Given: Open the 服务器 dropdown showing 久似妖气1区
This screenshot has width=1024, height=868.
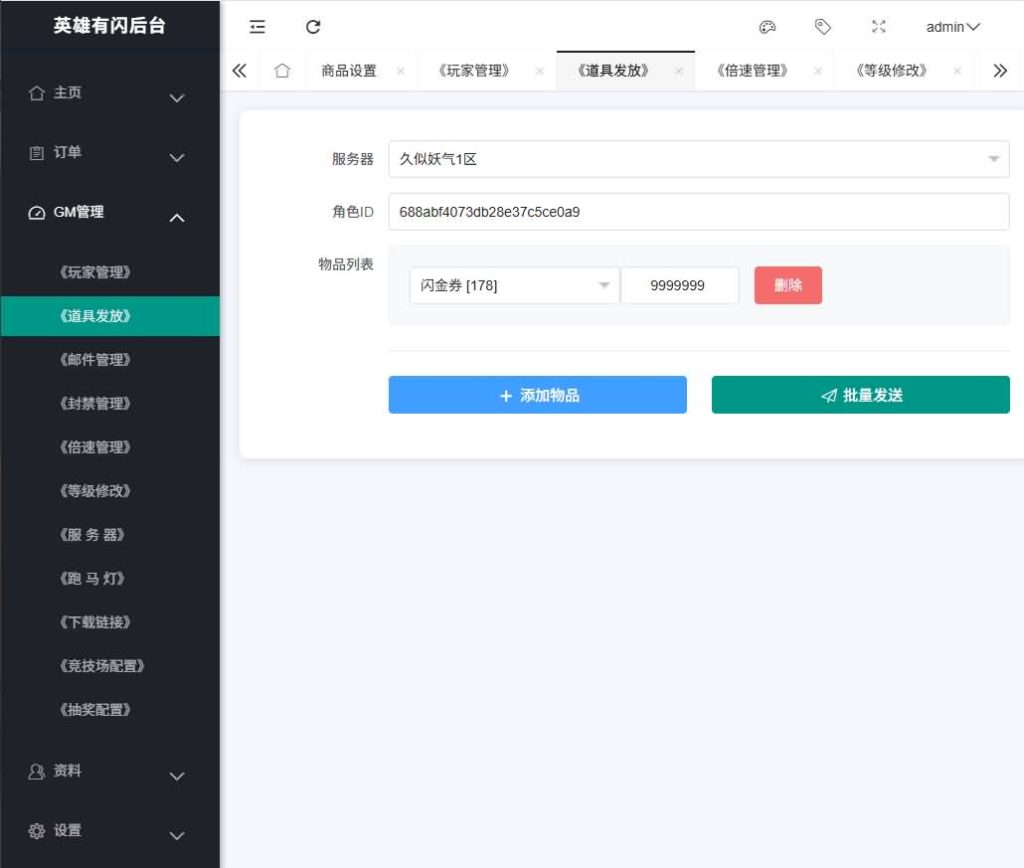Looking at the screenshot, I should [697, 158].
